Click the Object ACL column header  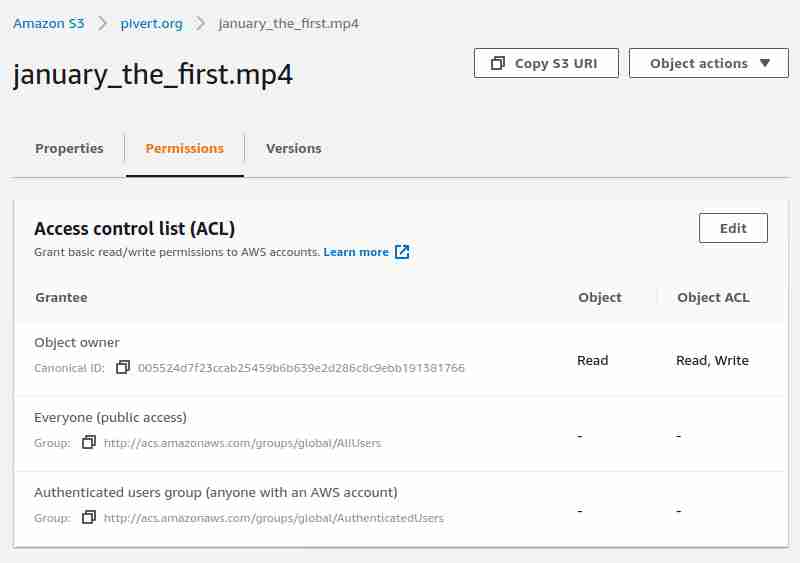(713, 297)
